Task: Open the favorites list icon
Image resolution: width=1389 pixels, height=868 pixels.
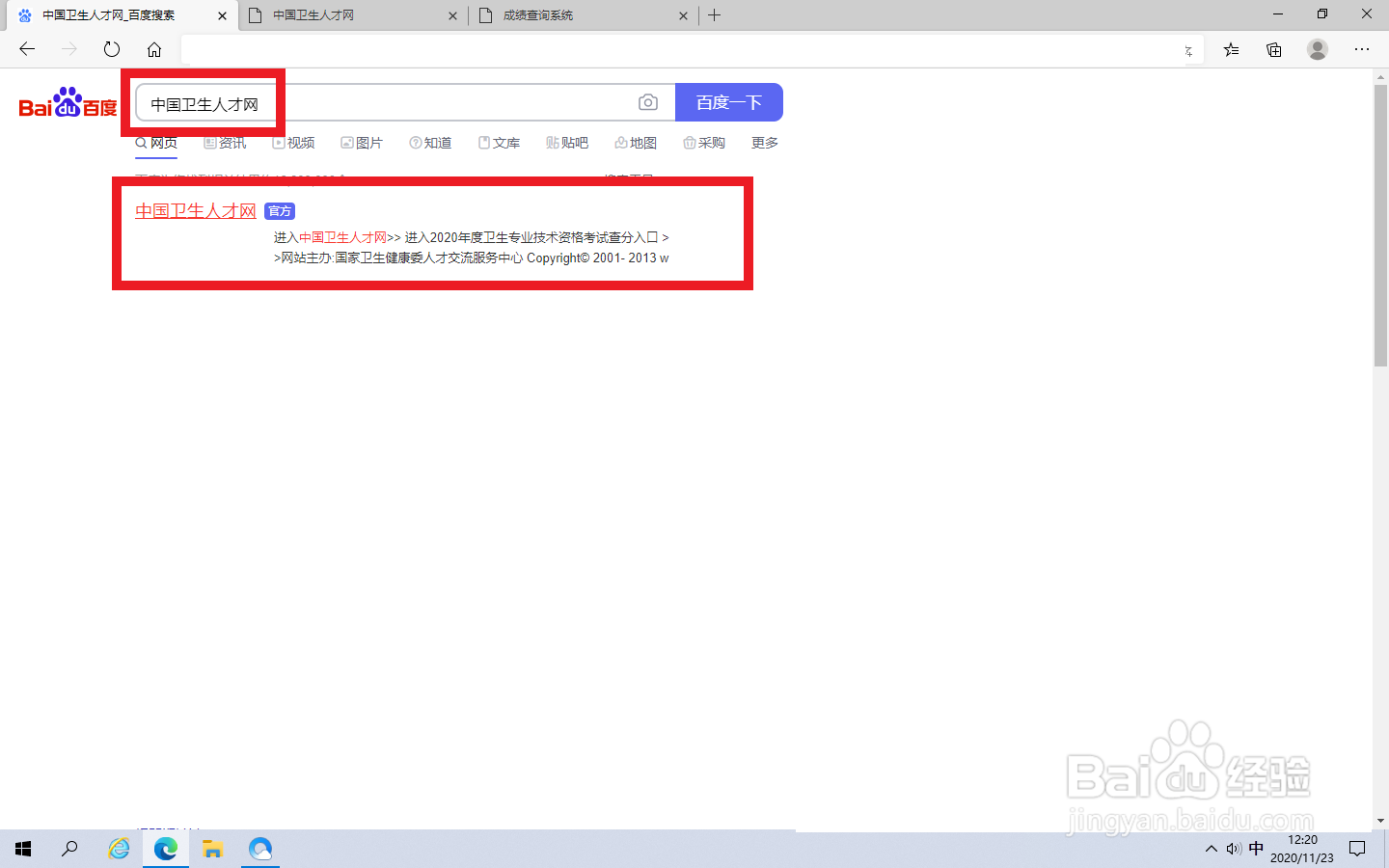Action: tap(1232, 50)
